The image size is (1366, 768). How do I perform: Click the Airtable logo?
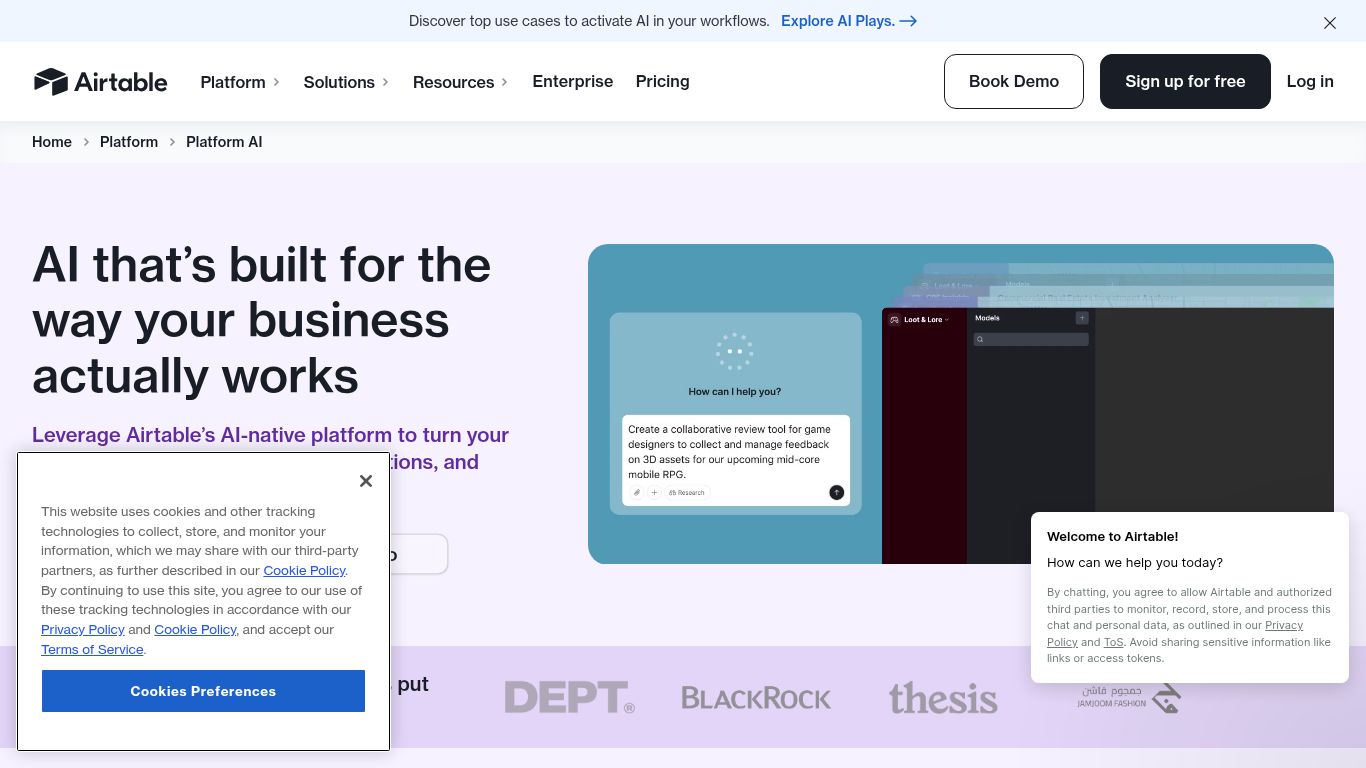point(100,82)
